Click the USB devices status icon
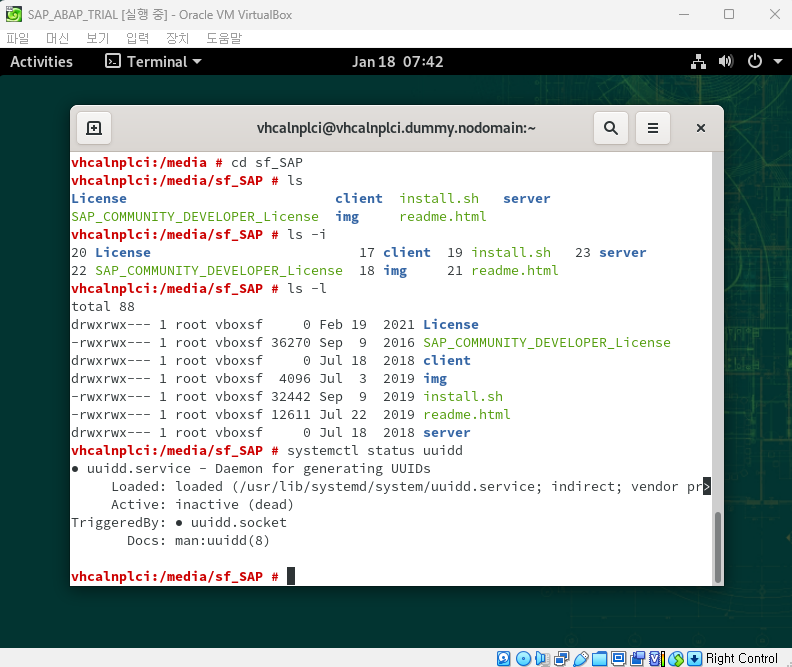Screen dimensions: 792x667 580,658
